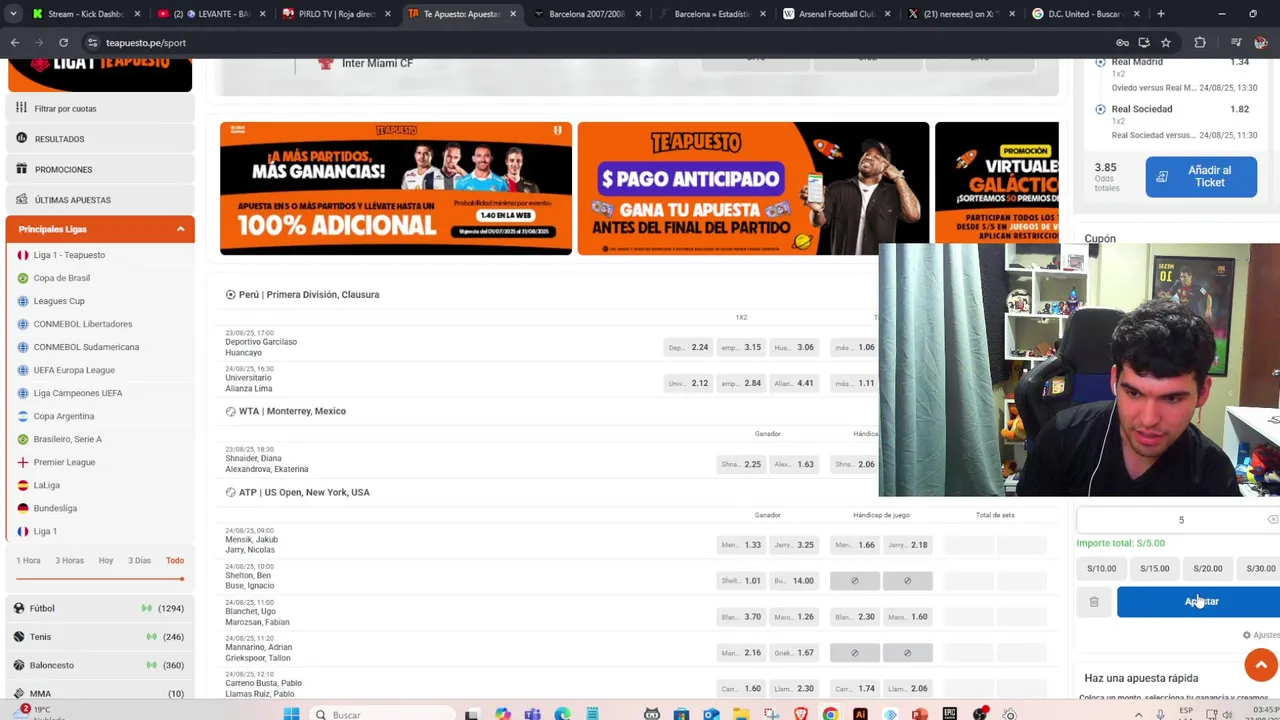Open ATP US Open, New York heading
The image size is (1280, 720).
(x=303, y=492)
